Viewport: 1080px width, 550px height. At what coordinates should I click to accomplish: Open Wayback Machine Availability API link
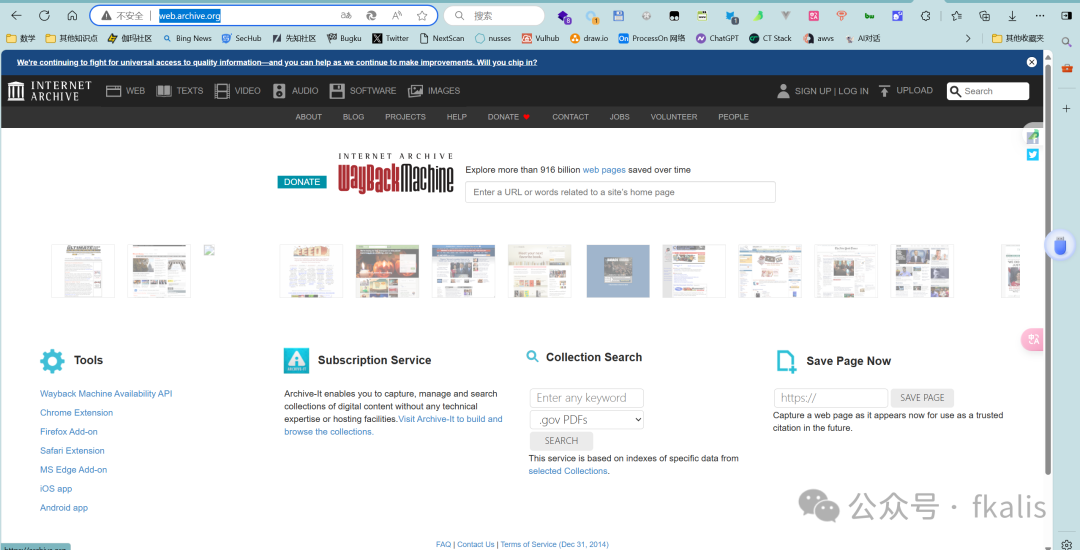[x=106, y=394]
